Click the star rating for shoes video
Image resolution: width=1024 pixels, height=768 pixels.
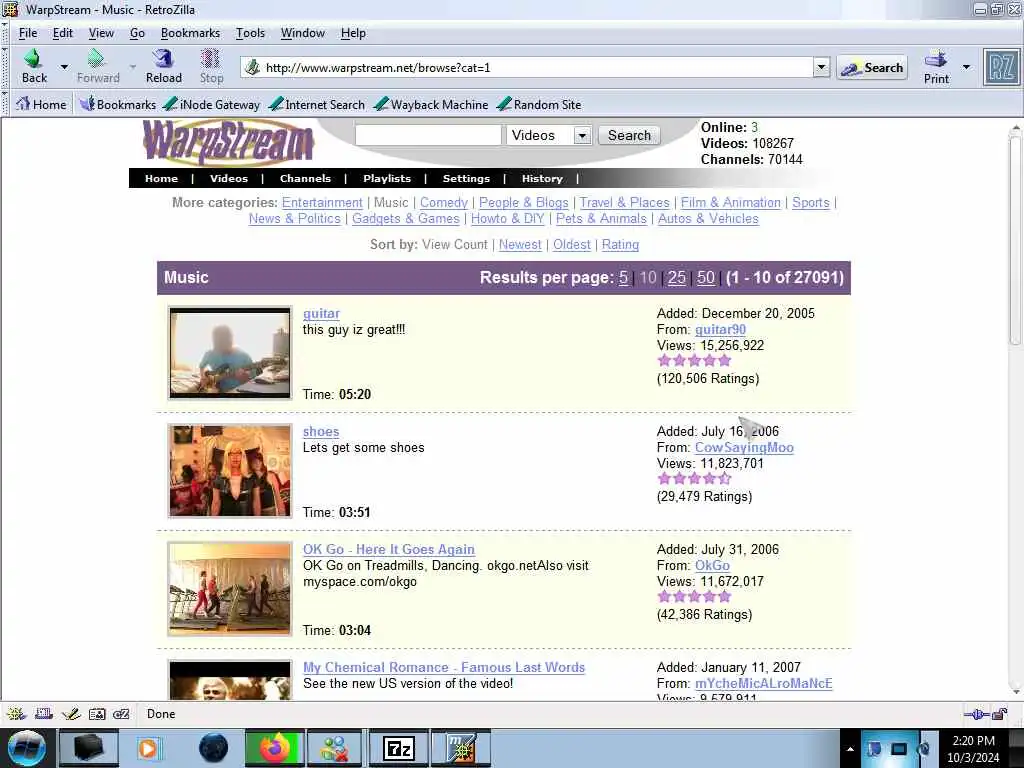click(694, 479)
